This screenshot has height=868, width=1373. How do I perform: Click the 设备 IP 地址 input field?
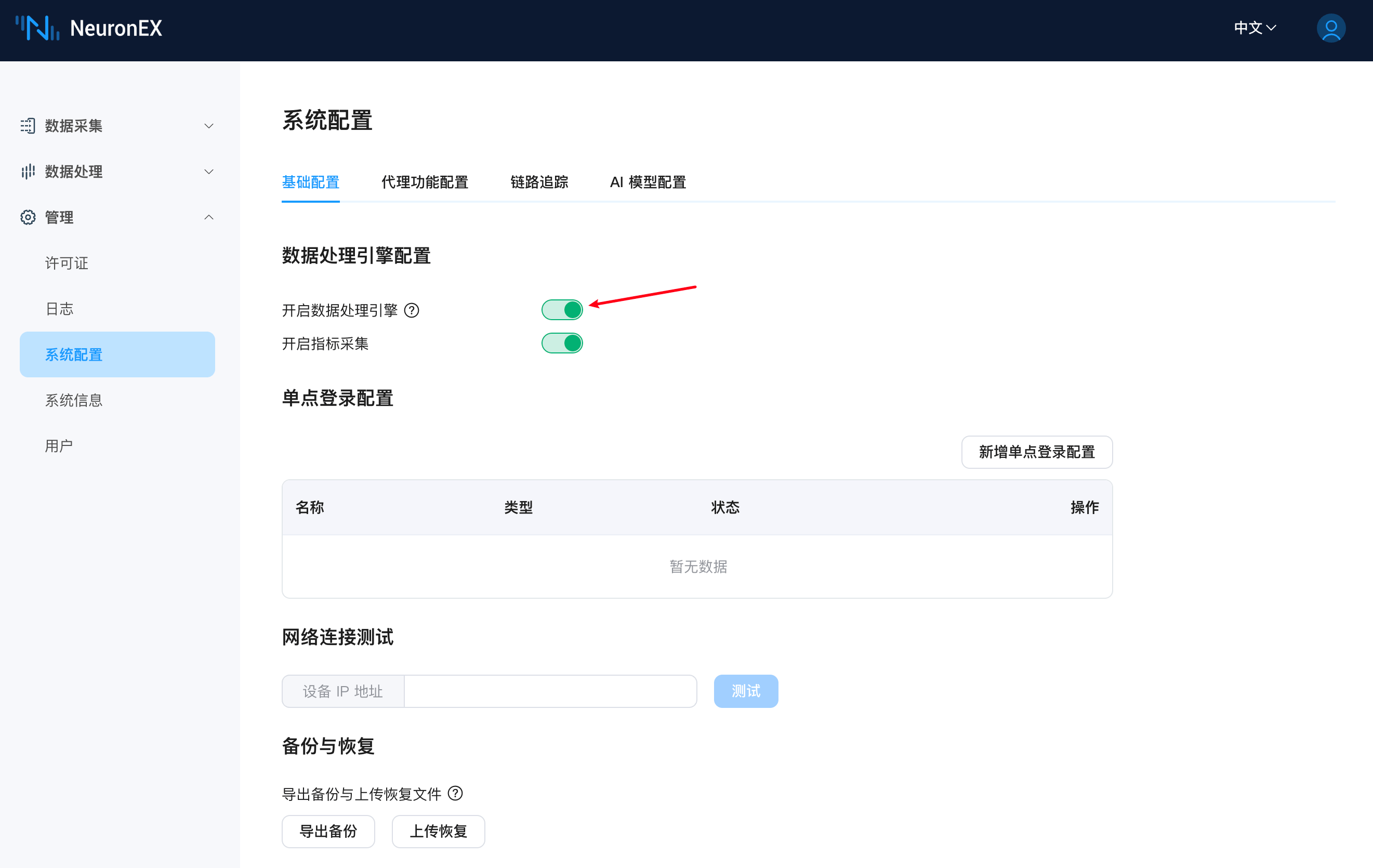[x=550, y=691]
